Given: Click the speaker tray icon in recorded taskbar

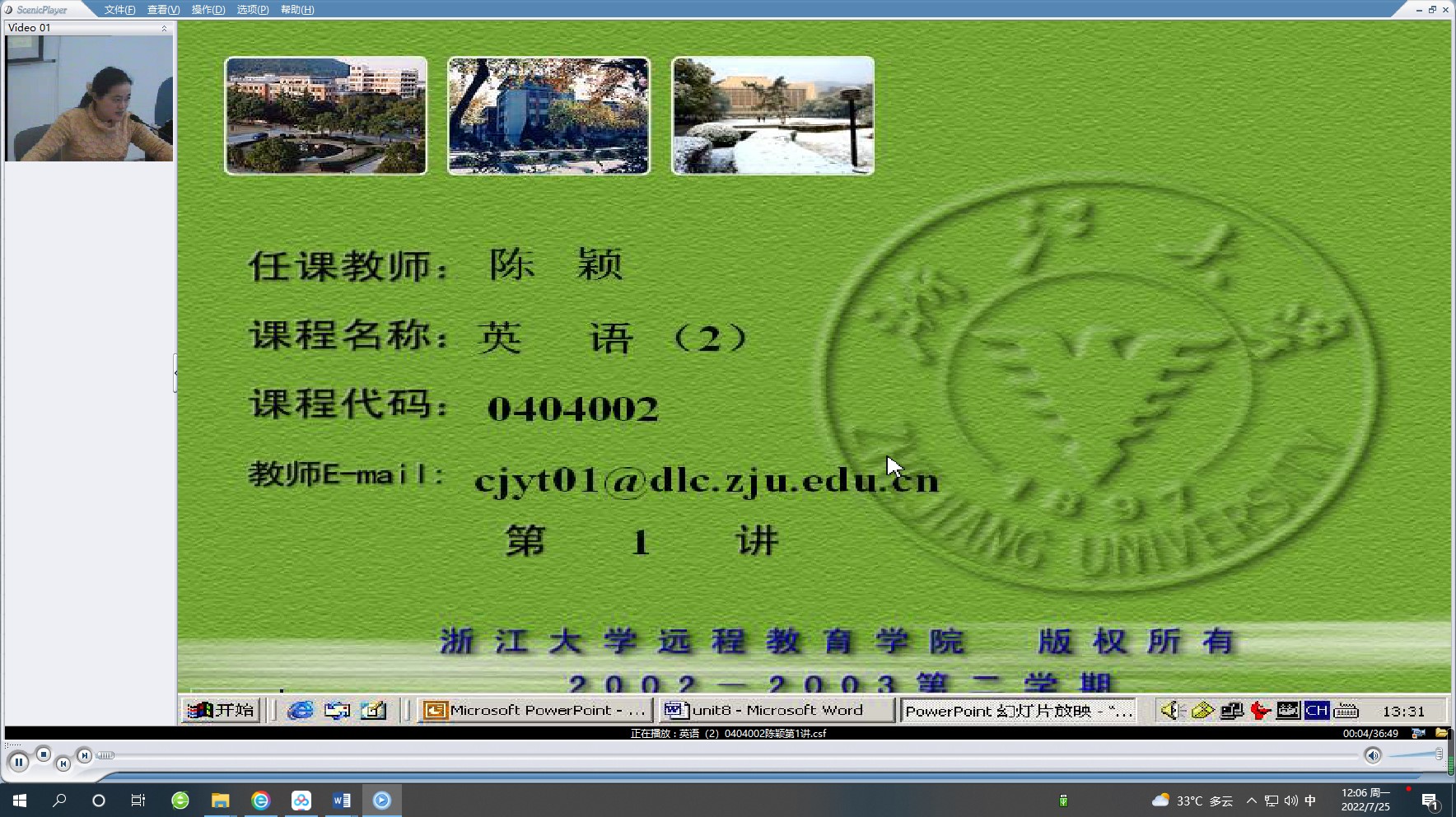Looking at the screenshot, I should pos(1172,710).
